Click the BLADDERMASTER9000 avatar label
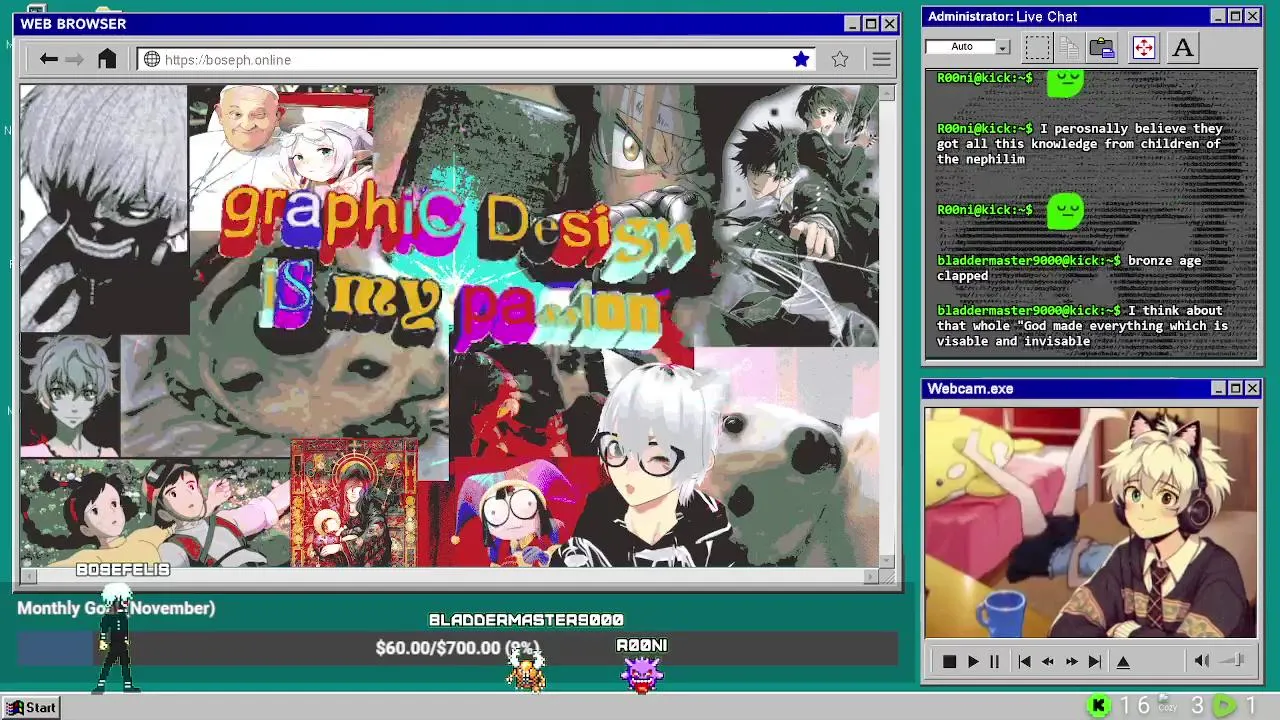The width and height of the screenshot is (1280, 720). click(x=526, y=620)
